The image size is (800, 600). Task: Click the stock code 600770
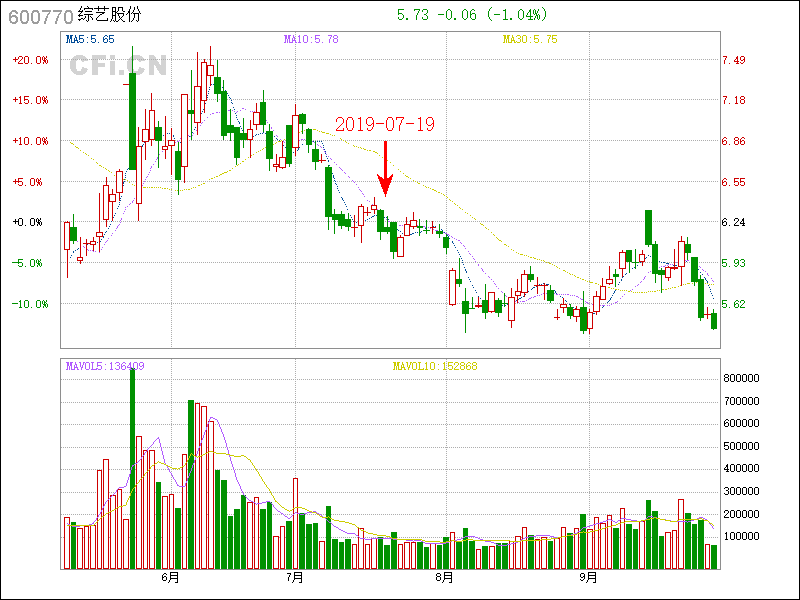tap(40, 15)
